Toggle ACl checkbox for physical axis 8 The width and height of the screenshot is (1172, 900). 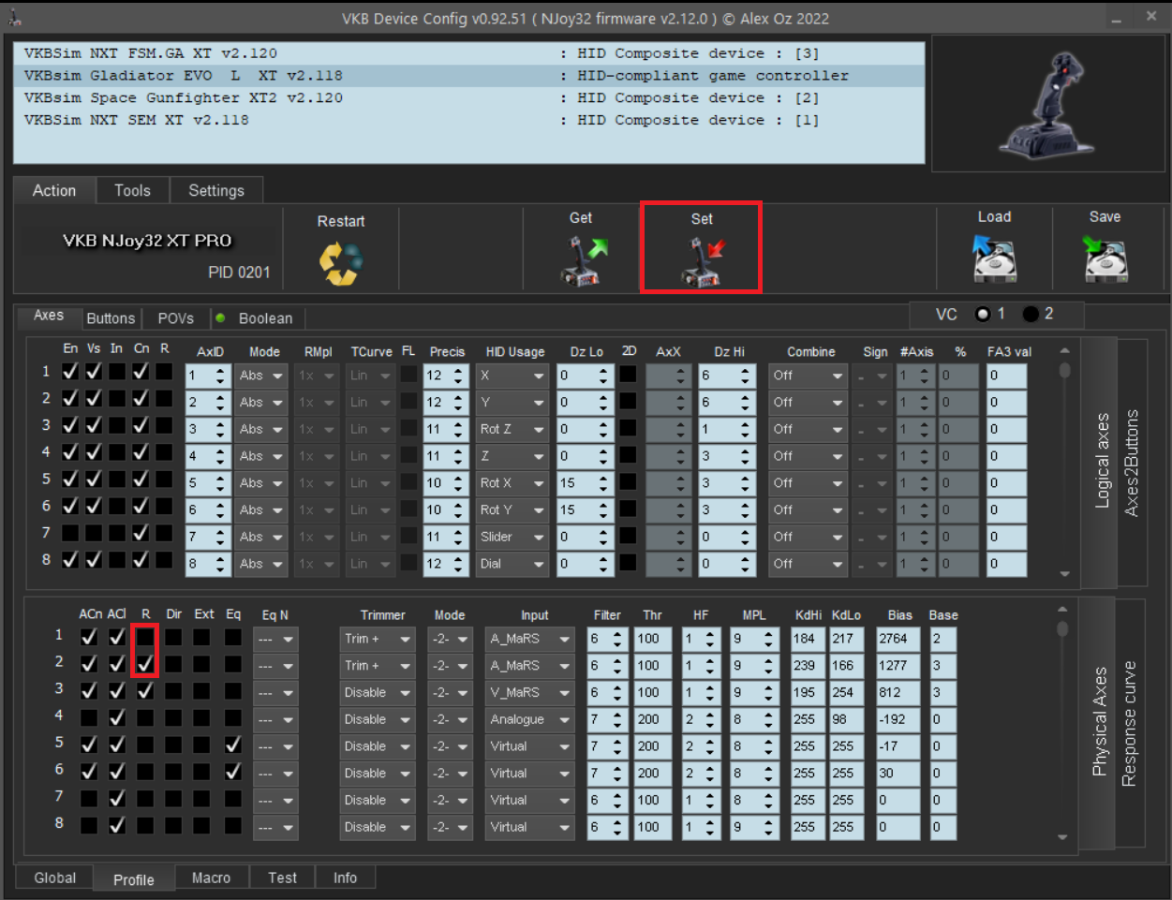pyautogui.click(x=117, y=825)
